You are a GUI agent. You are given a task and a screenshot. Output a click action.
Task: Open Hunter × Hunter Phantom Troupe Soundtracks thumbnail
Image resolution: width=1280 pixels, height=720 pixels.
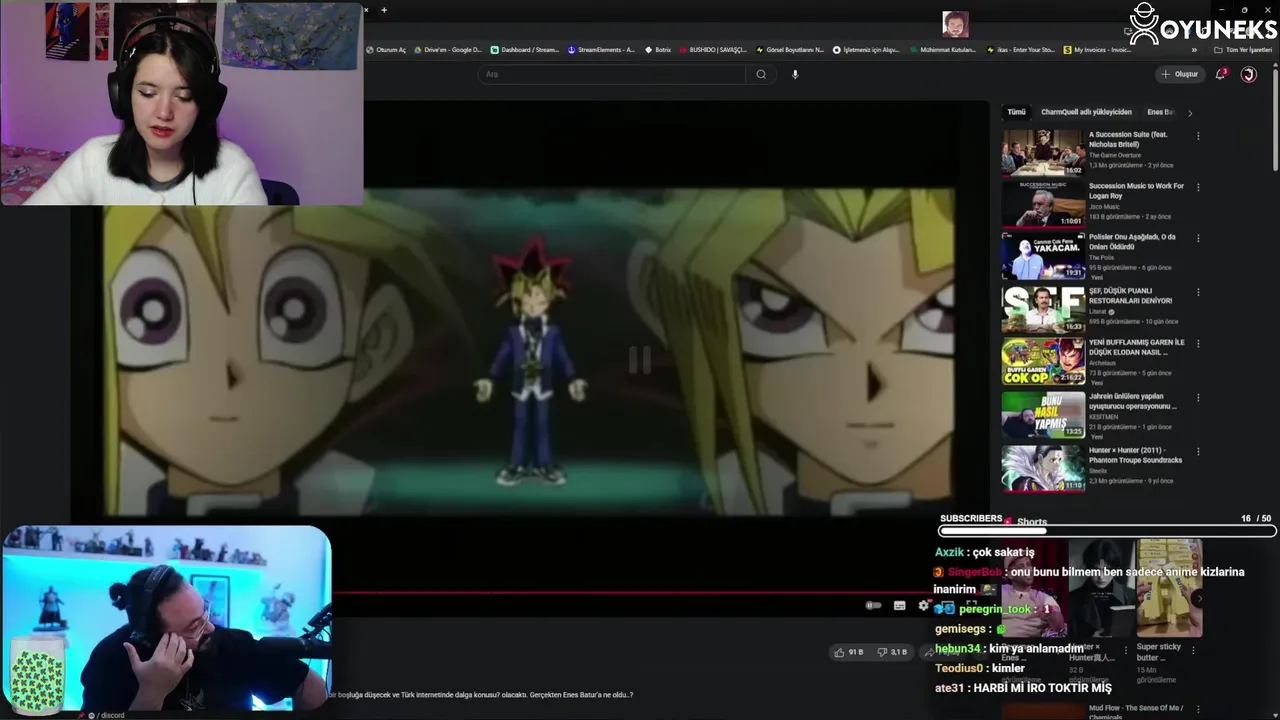(1043, 468)
